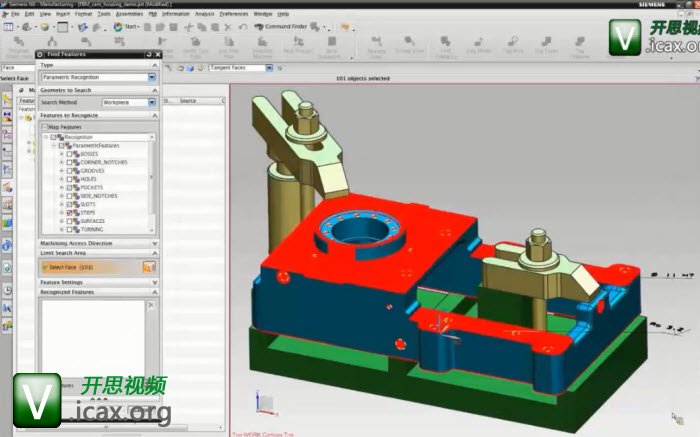
Task: Expand the Machining Access Direction section
Action: click(x=155, y=243)
